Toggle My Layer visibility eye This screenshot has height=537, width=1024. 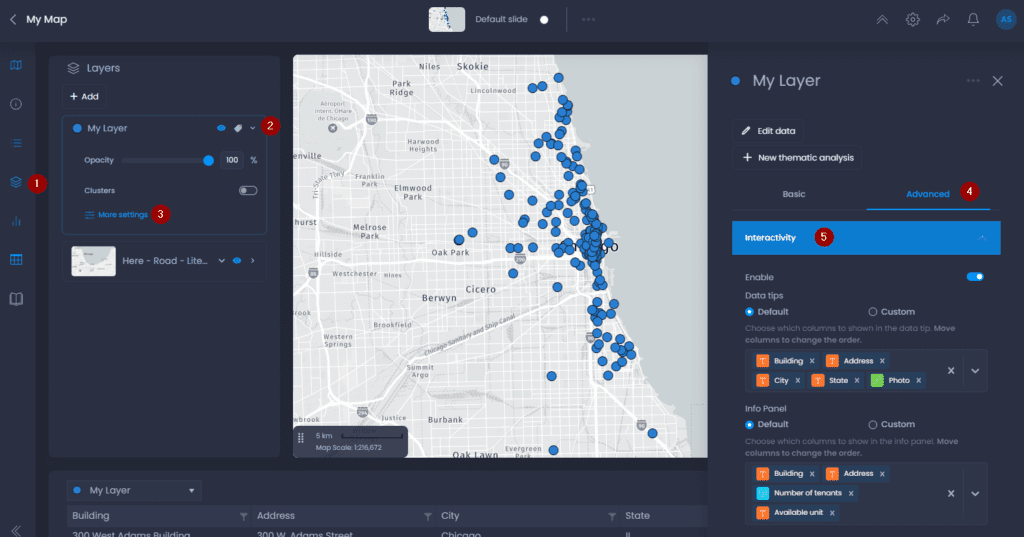221,129
